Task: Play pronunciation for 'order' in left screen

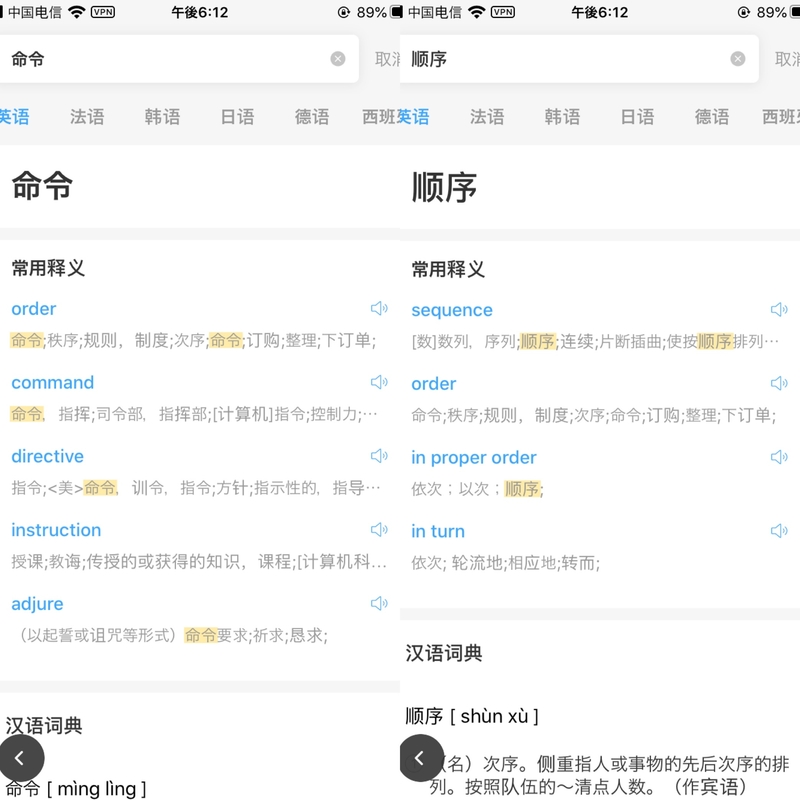Action: coord(379,308)
